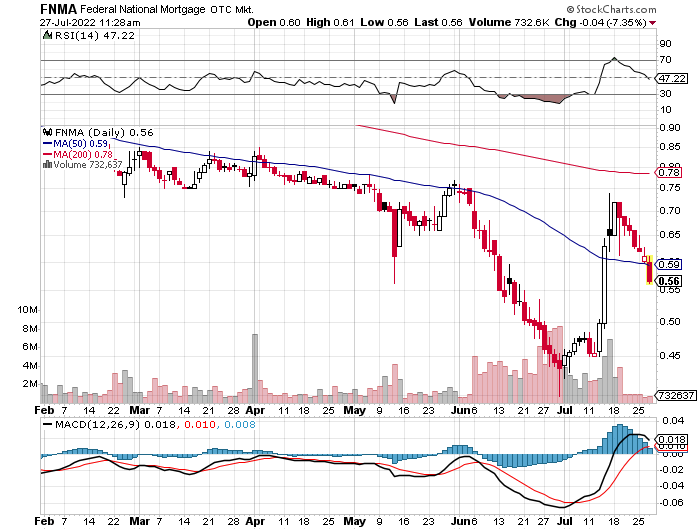The height and width of the screenshot is (530, 700).
Task: Click the bold 0.56 last-price tag
Action: click(x=668, y=281)
